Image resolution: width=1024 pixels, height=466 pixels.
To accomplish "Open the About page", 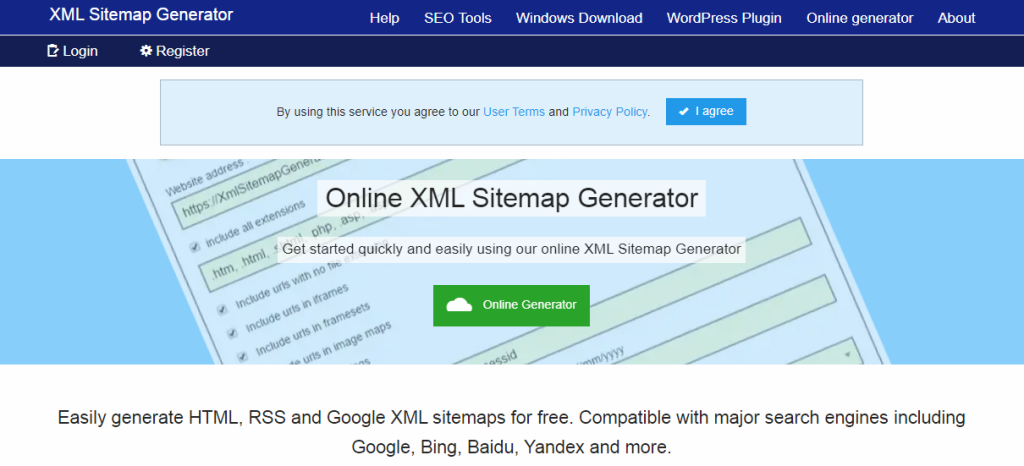I will tap(957, 18).
